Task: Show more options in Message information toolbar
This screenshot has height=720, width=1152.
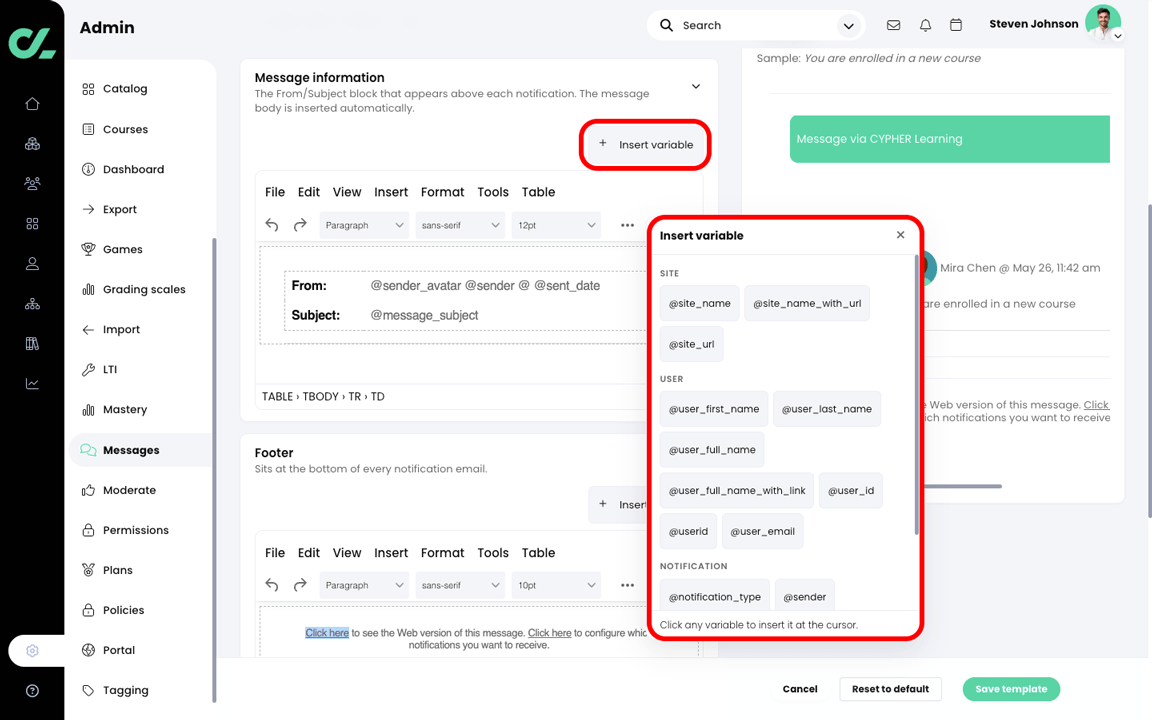Action: pos(627,225)
